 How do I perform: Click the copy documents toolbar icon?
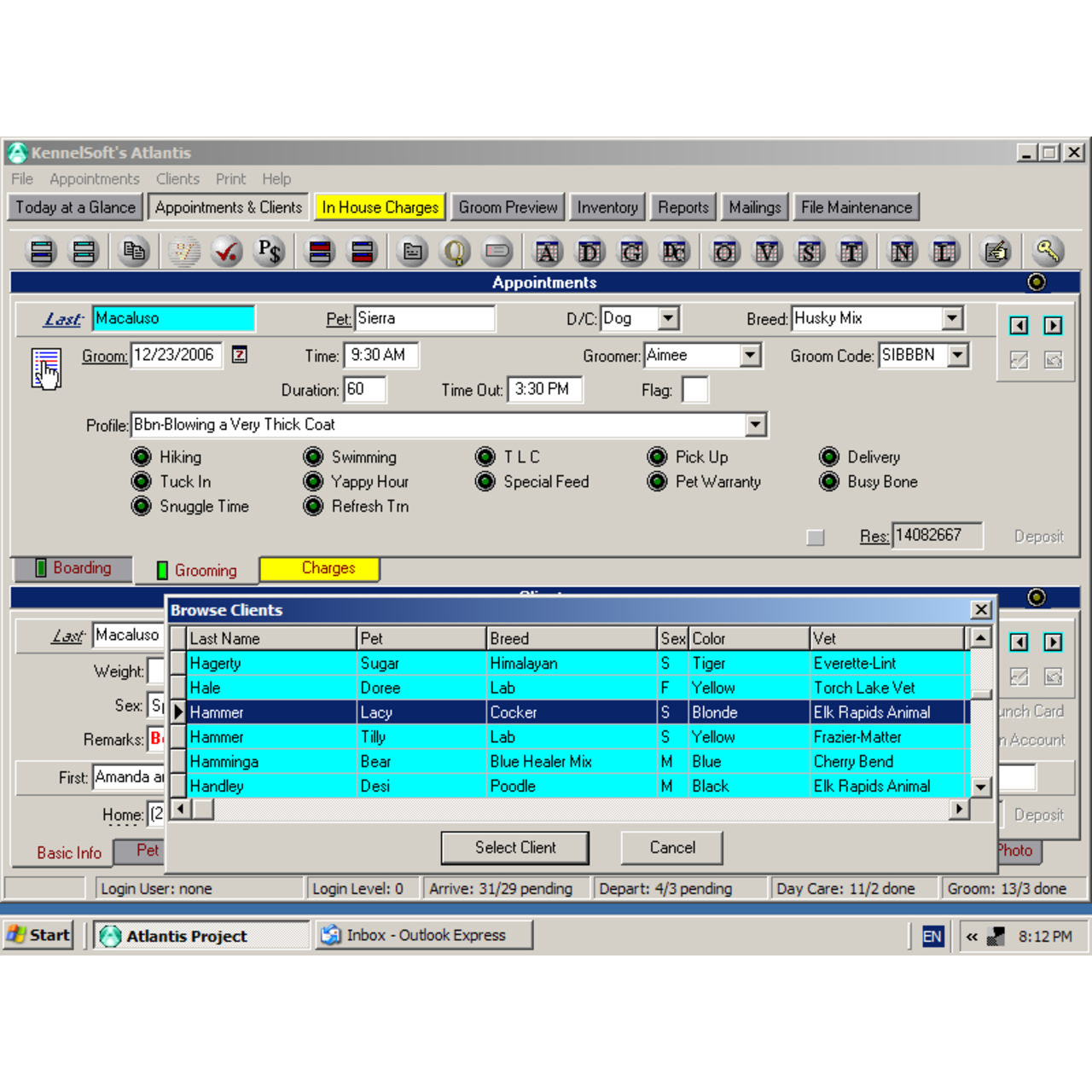[x=134, y=252]
